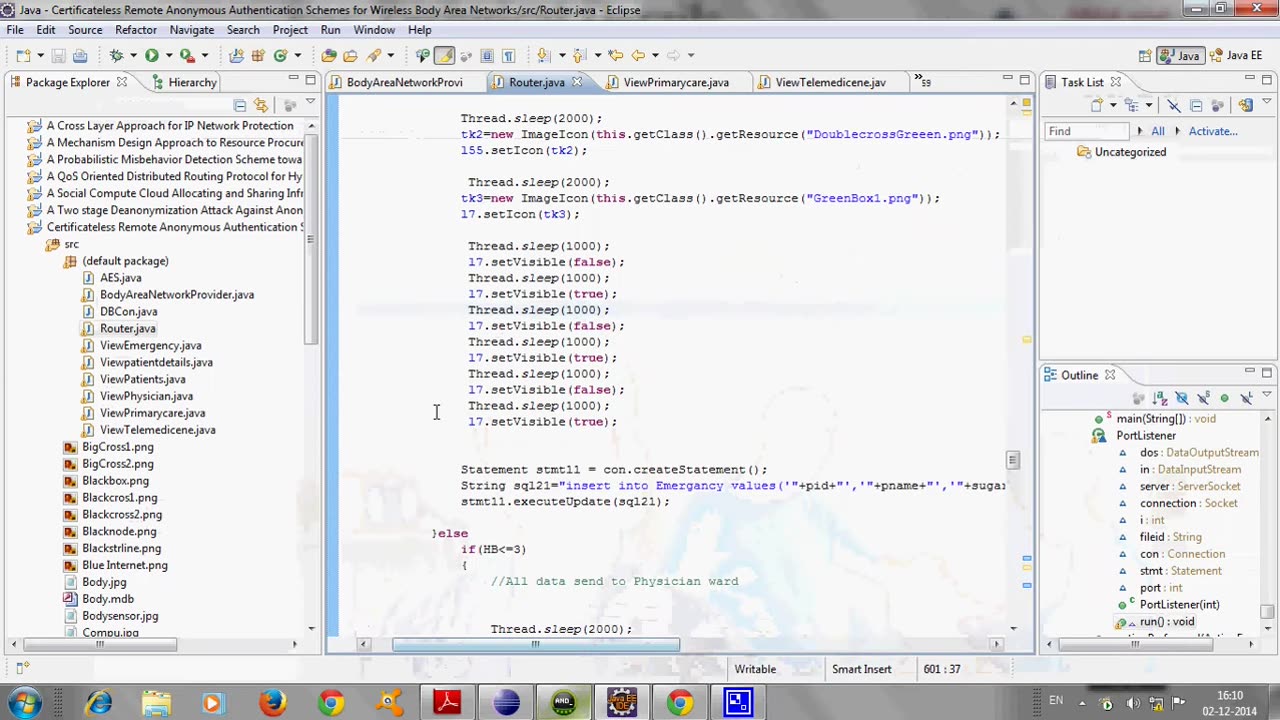Open the Project menu
Screen dimensions: 1280x720
coord(290,30)
